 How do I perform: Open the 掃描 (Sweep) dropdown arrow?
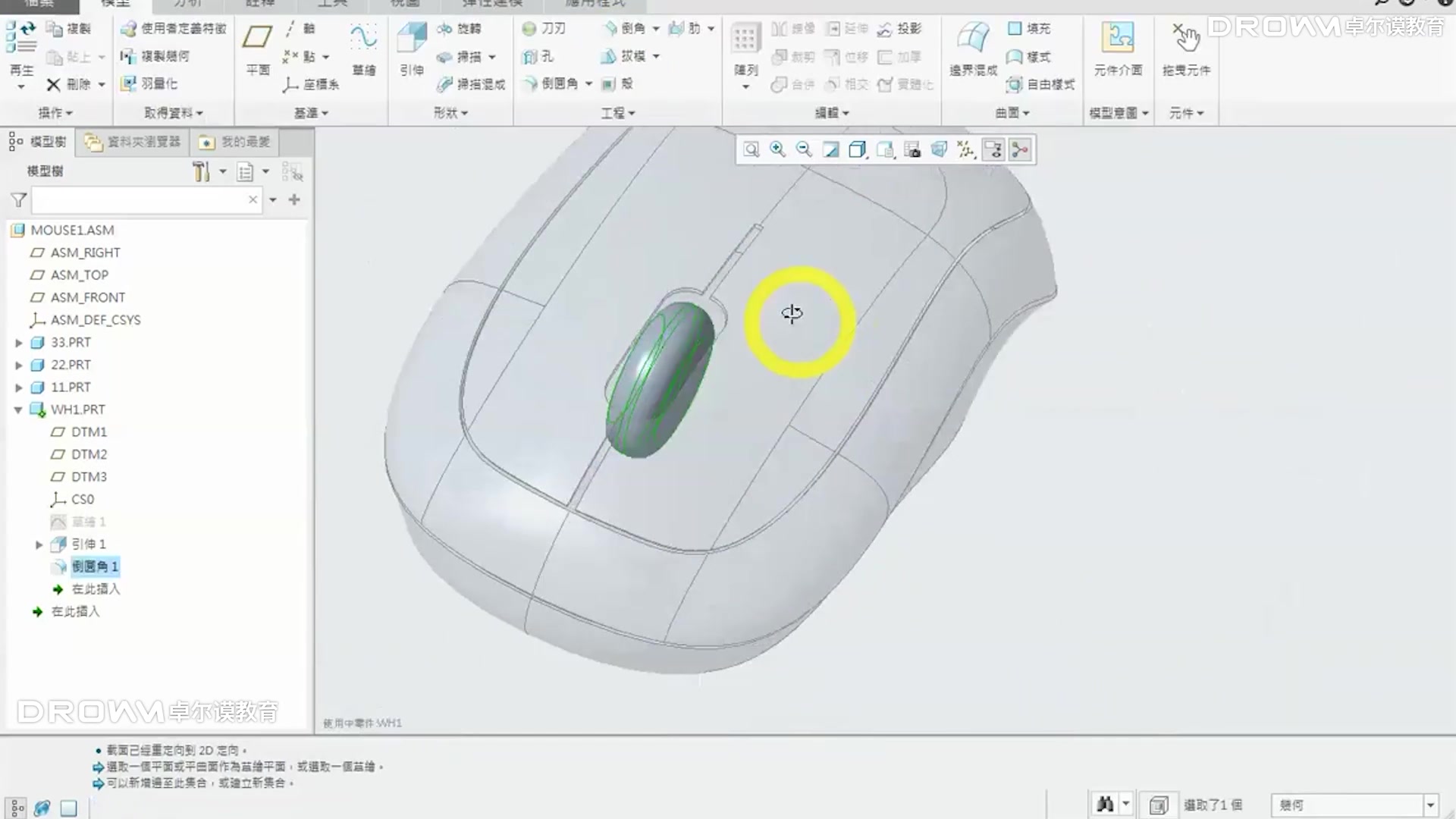coord(493,57)
